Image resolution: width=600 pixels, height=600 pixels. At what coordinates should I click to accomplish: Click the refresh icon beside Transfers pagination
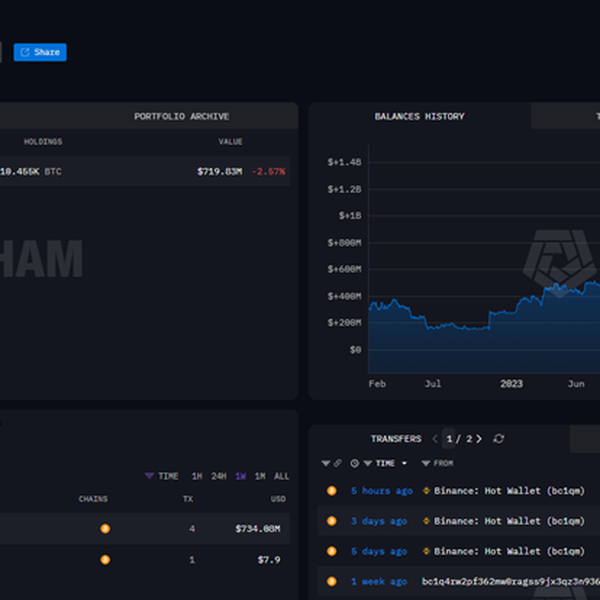[x=499, y=439]
